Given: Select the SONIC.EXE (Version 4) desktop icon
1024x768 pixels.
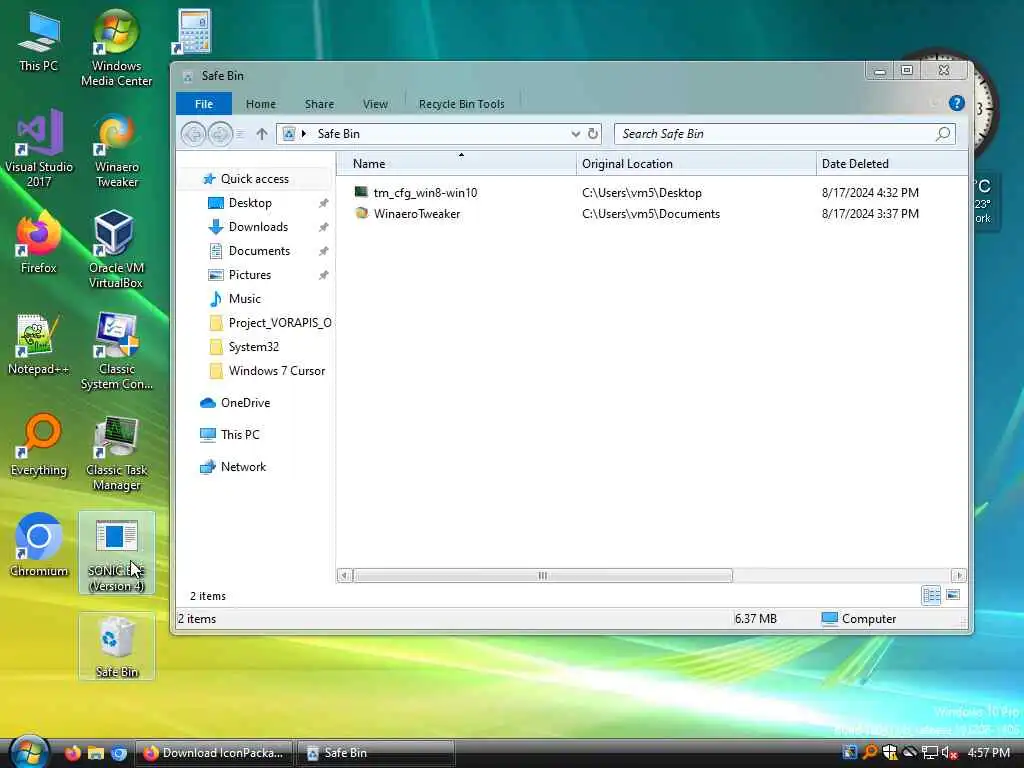Looking at the screenshot, I should [116, 552].
